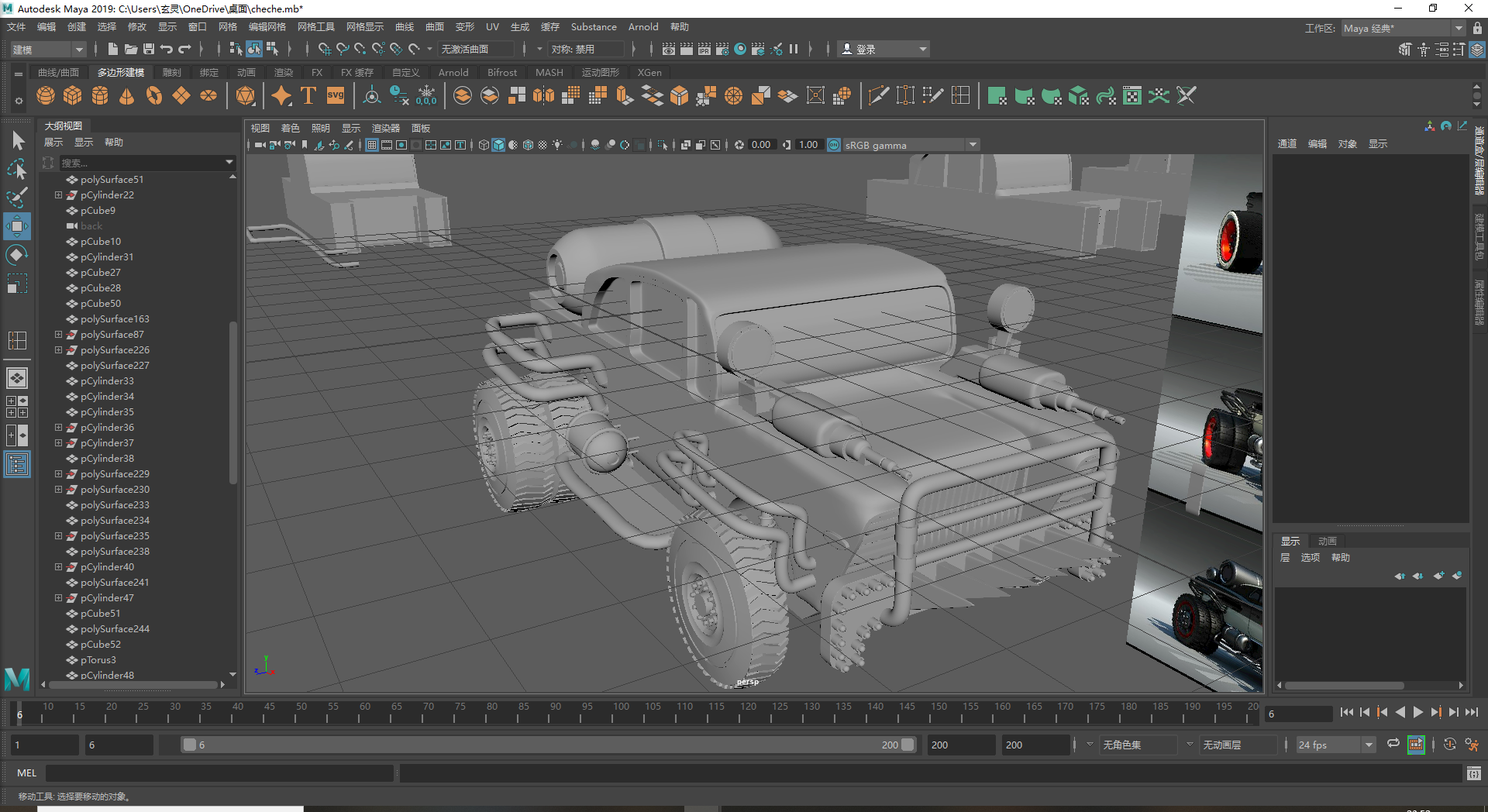Click the go to start of range button
Image resolution: width=1488 pixels, height=812 pixels.
point(1347,712)
